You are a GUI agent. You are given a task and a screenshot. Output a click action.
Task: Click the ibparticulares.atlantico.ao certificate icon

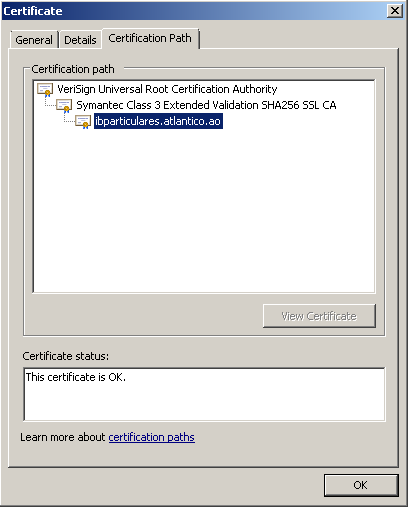point(83,122)
